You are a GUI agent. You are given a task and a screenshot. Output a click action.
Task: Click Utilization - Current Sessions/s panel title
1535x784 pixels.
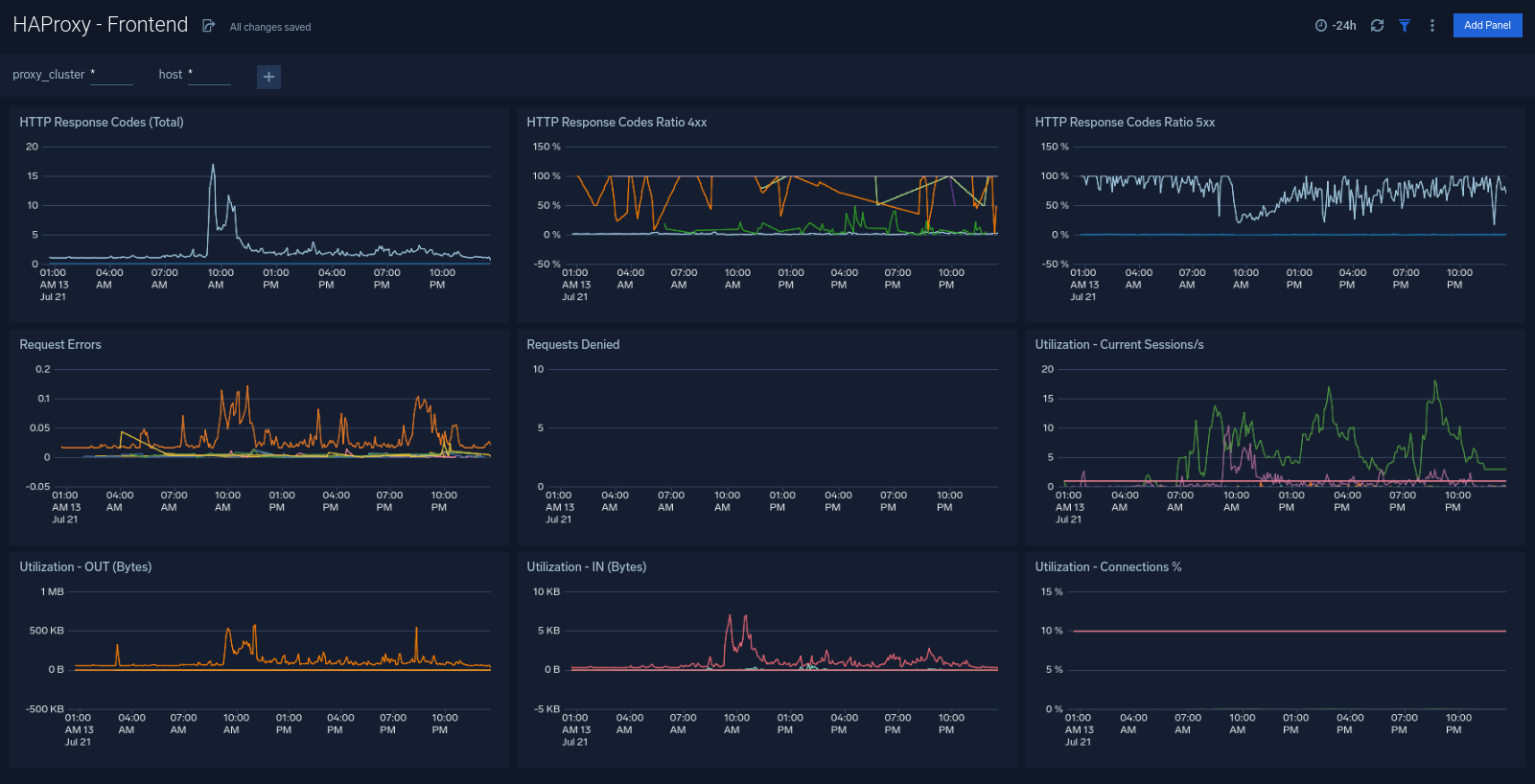pos(1119,345)
